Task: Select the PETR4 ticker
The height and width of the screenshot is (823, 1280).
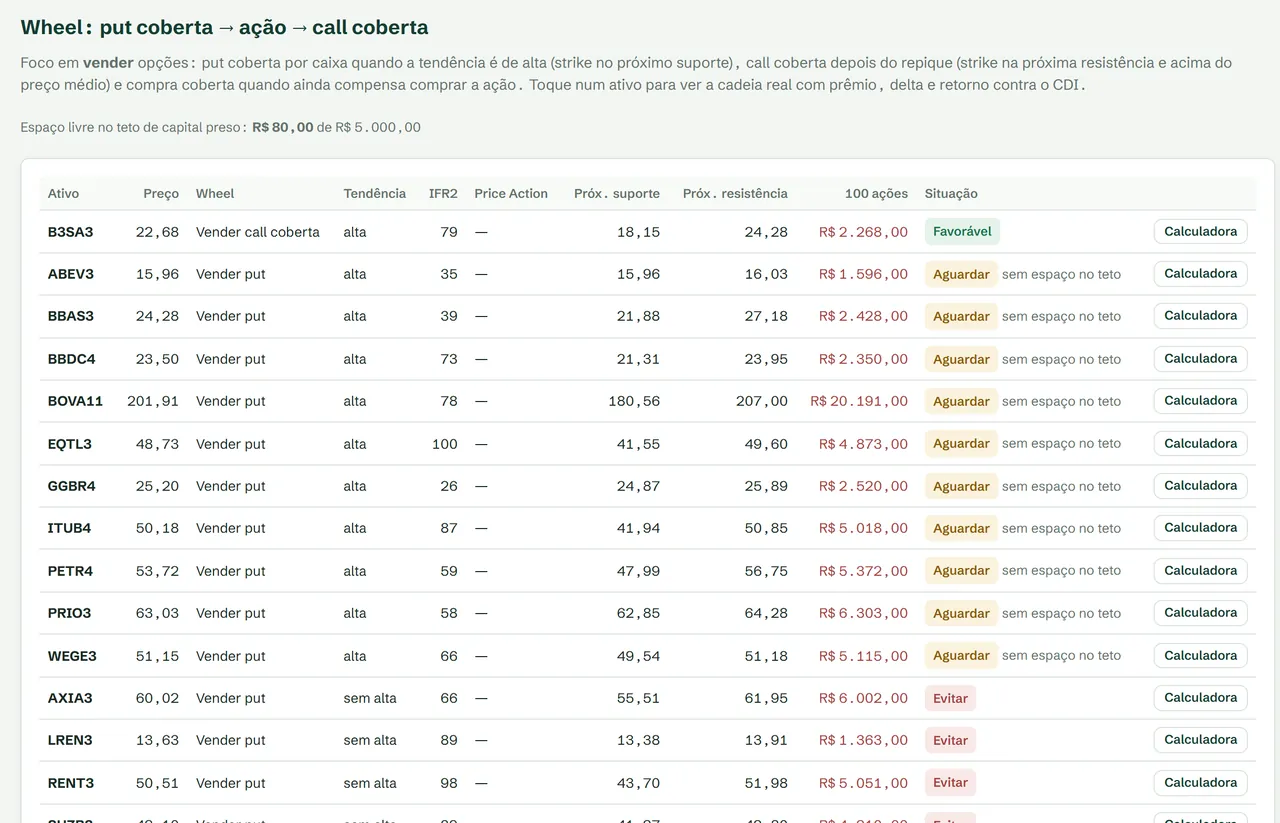Action: pyautogui.click(x=70, y=571)
